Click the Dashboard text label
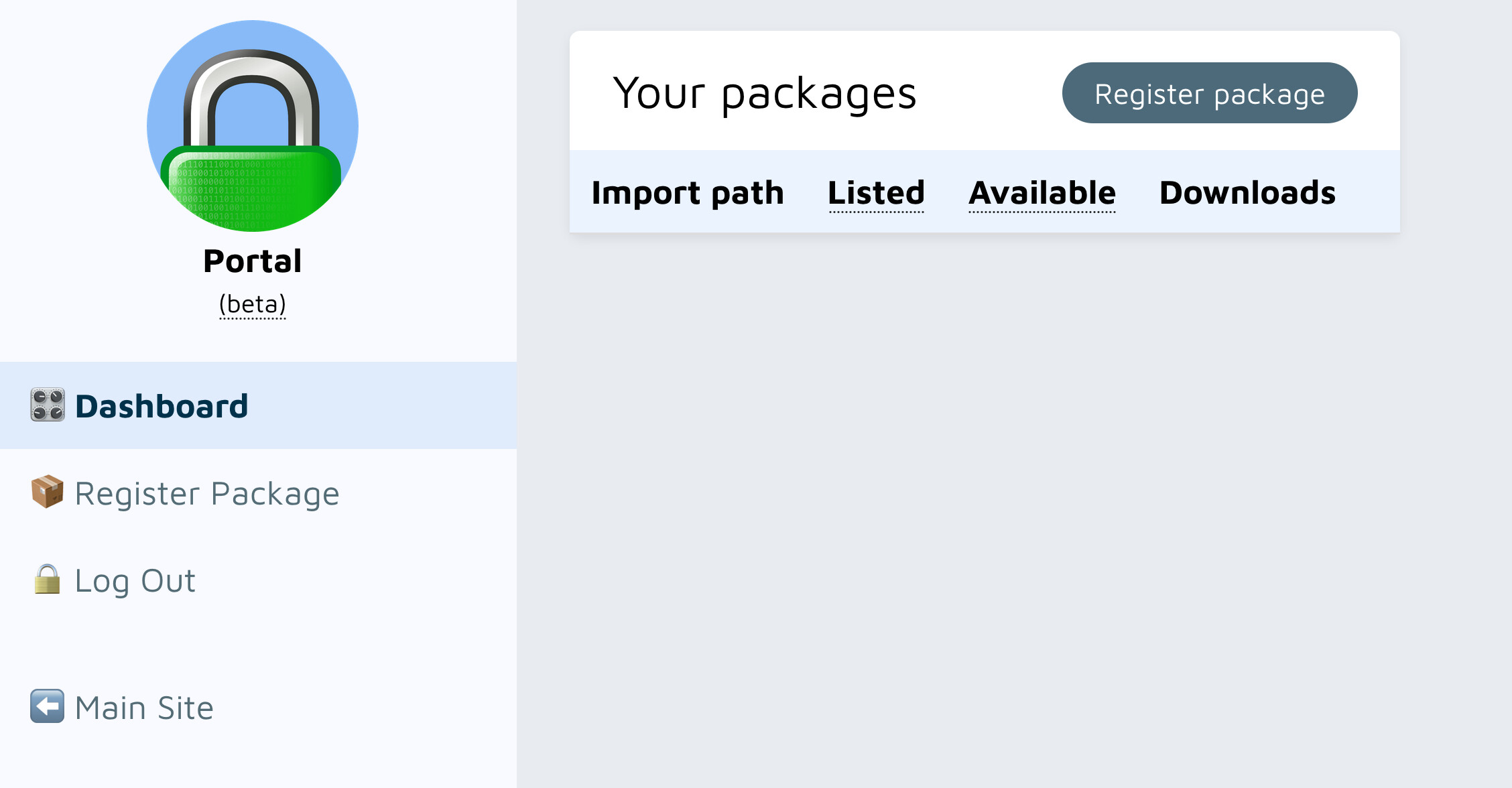Viewport: 1512px width, 788px height. [x=162, y=406]
